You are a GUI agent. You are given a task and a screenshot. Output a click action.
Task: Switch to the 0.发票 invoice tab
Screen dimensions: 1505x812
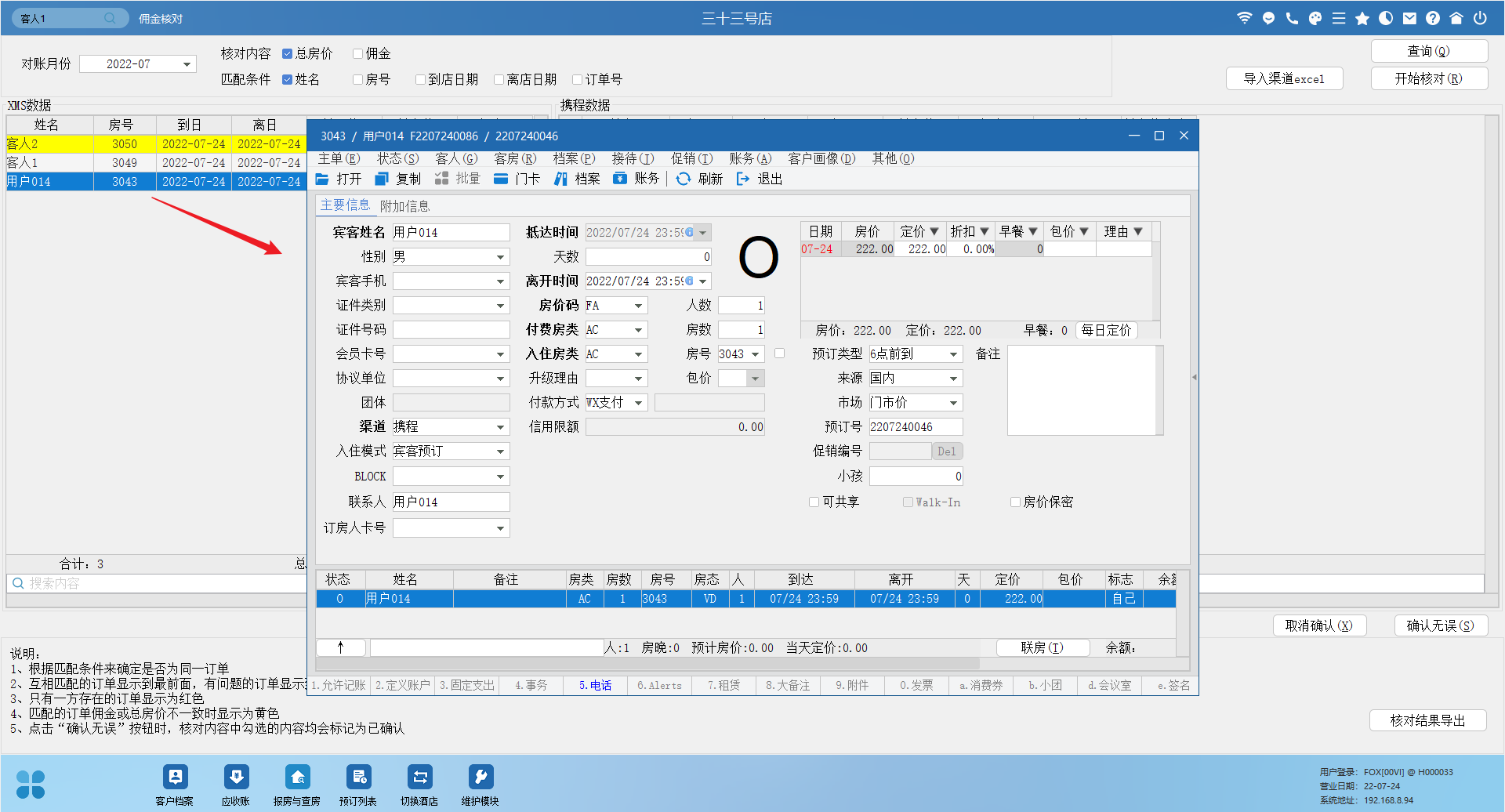[x=916, y=685]
